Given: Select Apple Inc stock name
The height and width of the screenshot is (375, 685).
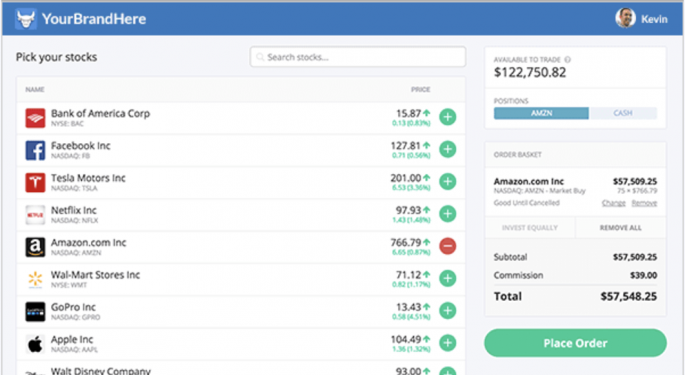Looking at the screenshot, I should coord(72,340).
